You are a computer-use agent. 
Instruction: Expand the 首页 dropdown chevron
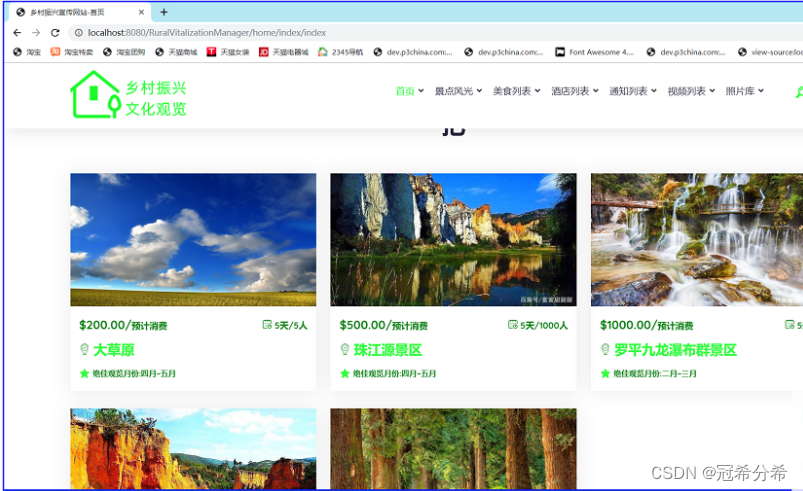click(421, 91)
